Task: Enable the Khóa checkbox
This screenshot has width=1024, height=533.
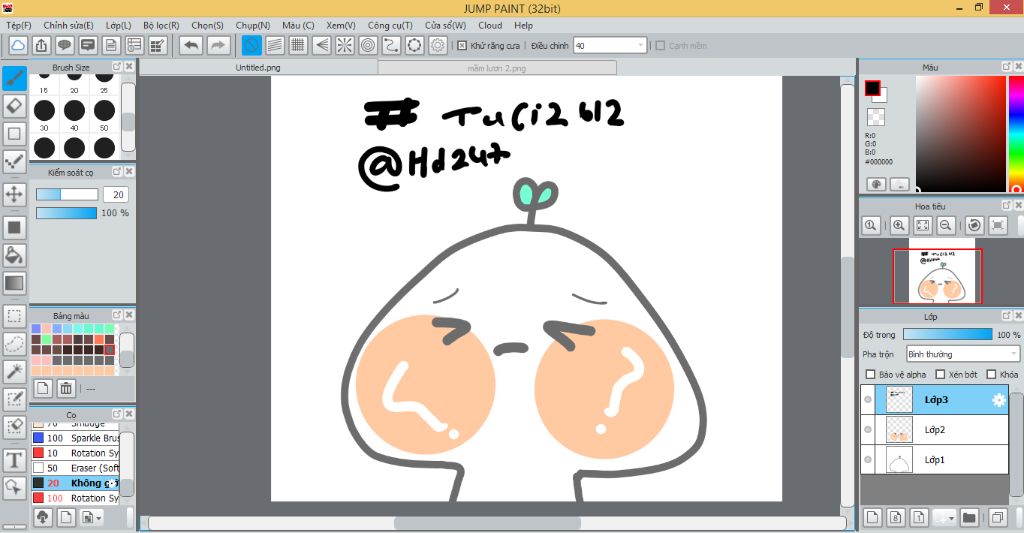Action: pyautogui.click(x=991, y=374)
